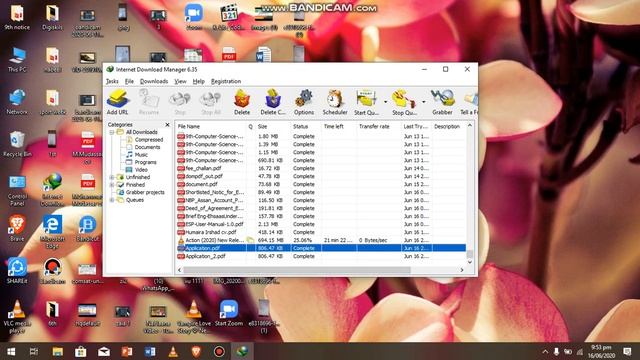Click the Add URL toolbar icon
Image resolution: width=640 pixels, height=360 pixels.
click(x=118, y=102)
